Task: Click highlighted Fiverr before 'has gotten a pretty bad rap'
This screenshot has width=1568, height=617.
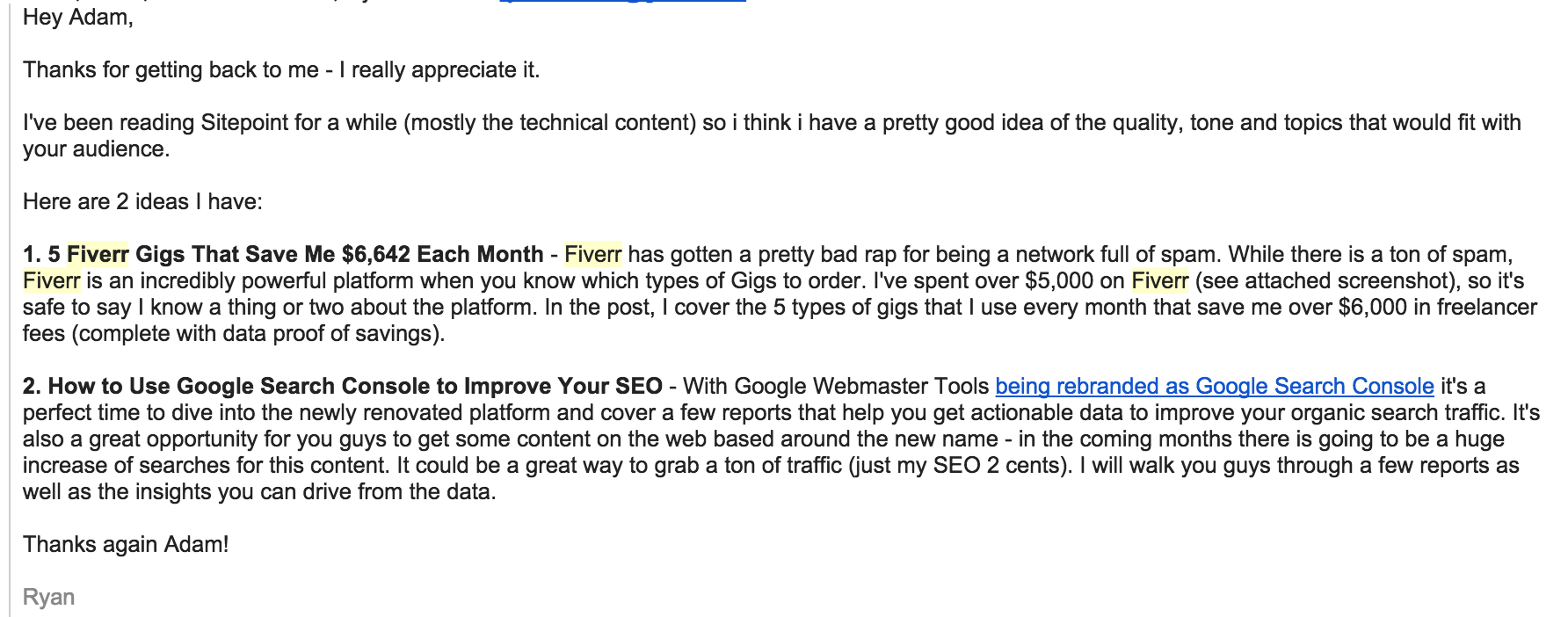Action: pos(592,254)
